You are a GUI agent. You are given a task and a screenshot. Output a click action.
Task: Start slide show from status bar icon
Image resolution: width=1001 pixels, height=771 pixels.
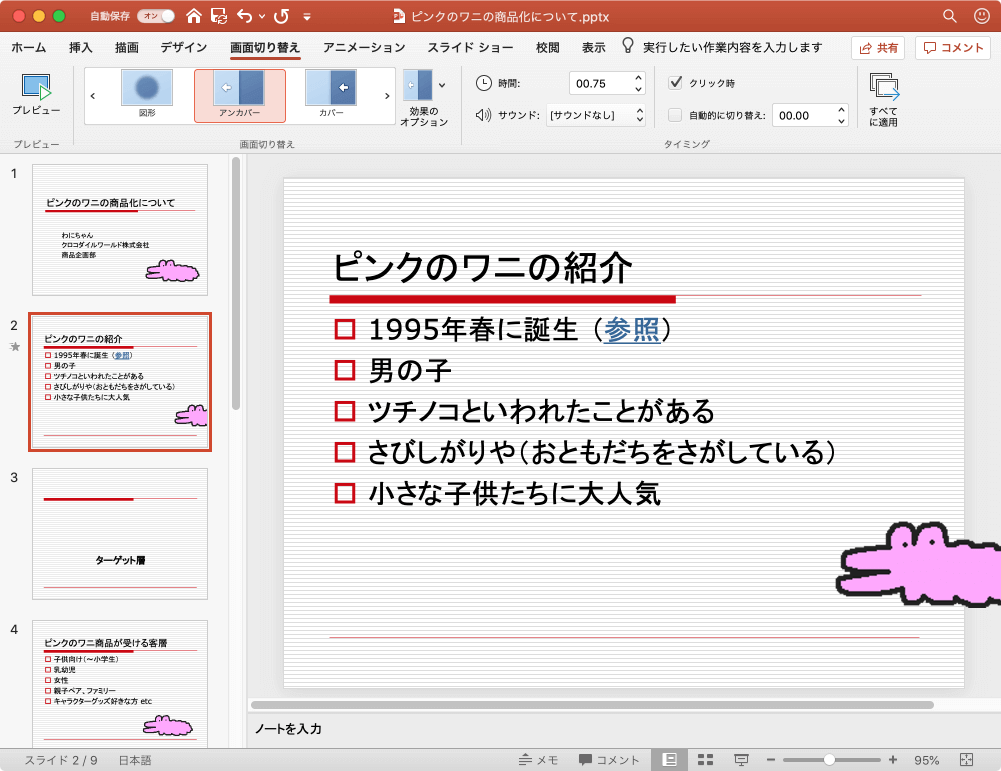tap(741, 760)
